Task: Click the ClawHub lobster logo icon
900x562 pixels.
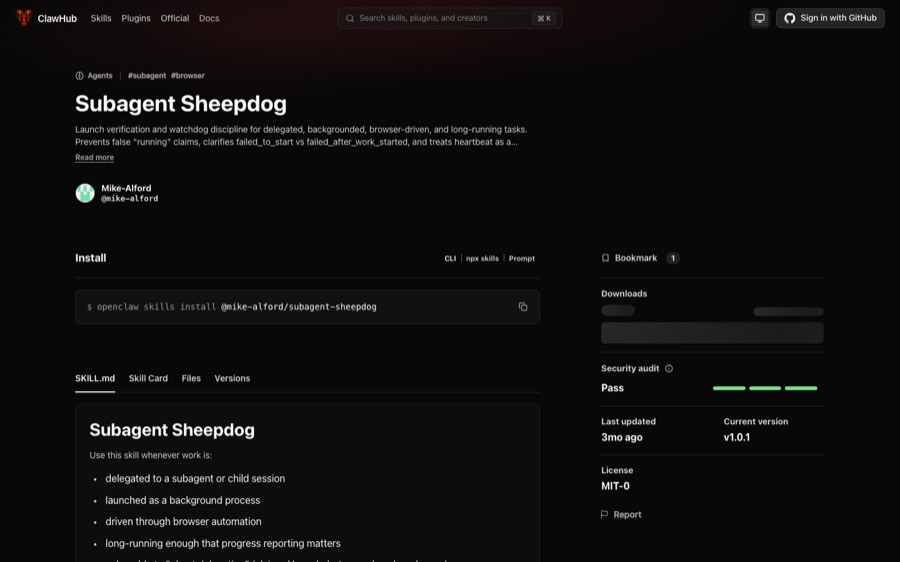Action: (24, 18)
